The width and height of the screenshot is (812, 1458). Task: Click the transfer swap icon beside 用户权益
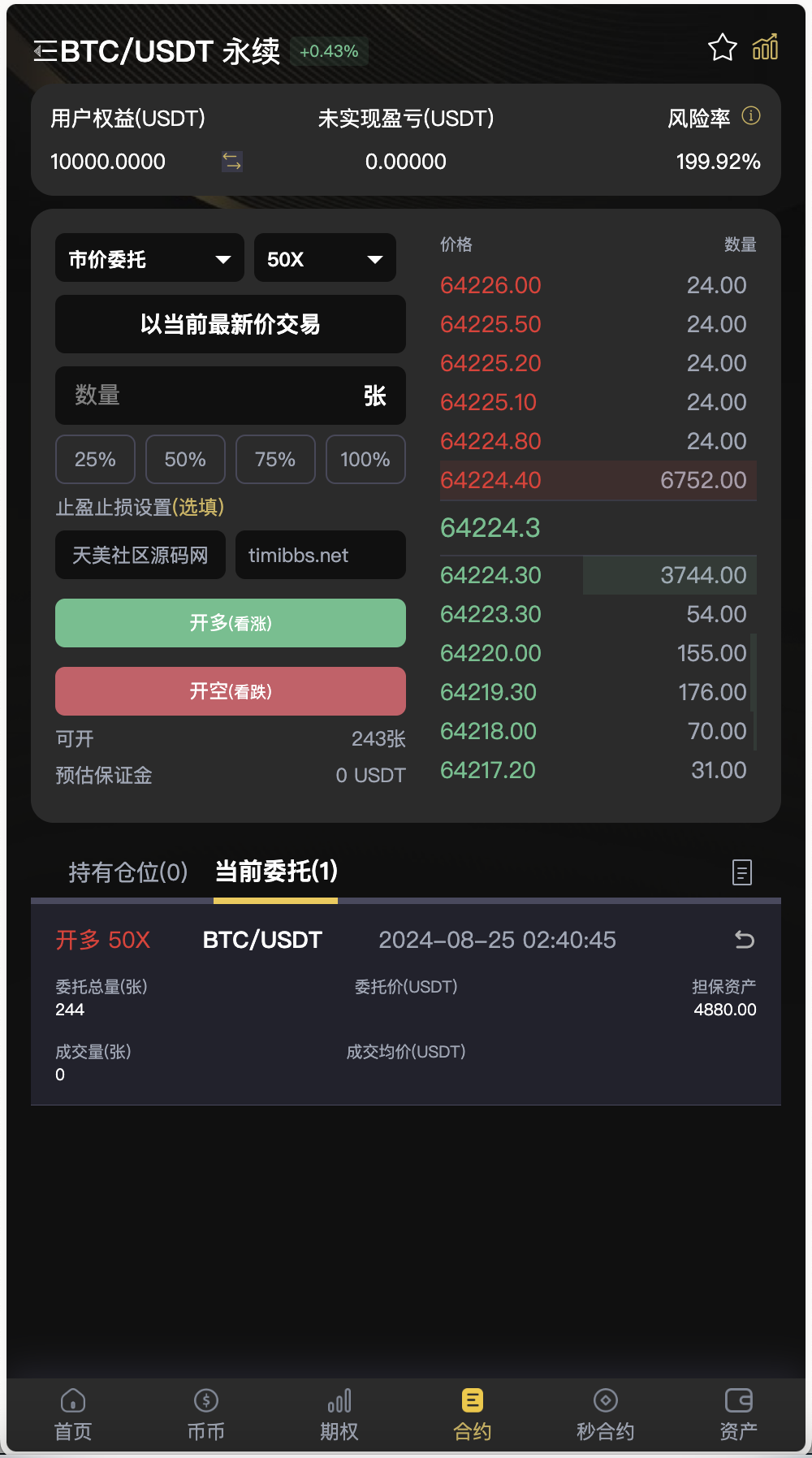click(x=231, y=162)
